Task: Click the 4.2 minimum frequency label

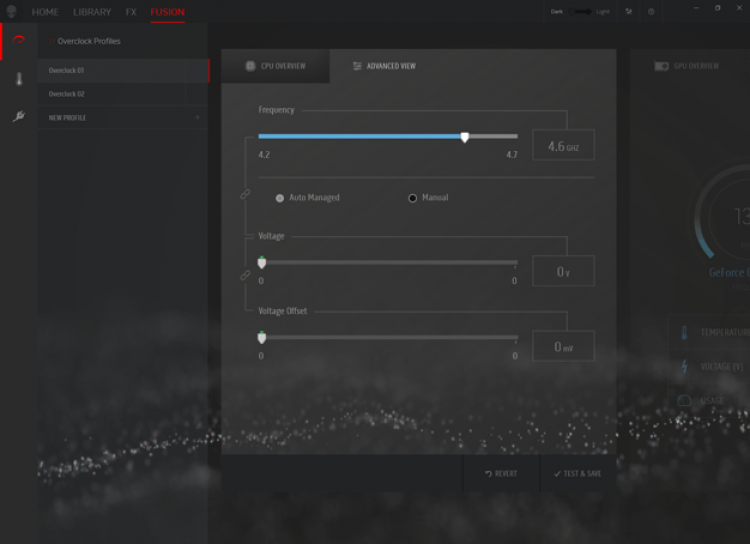Action: pos(264,155)
